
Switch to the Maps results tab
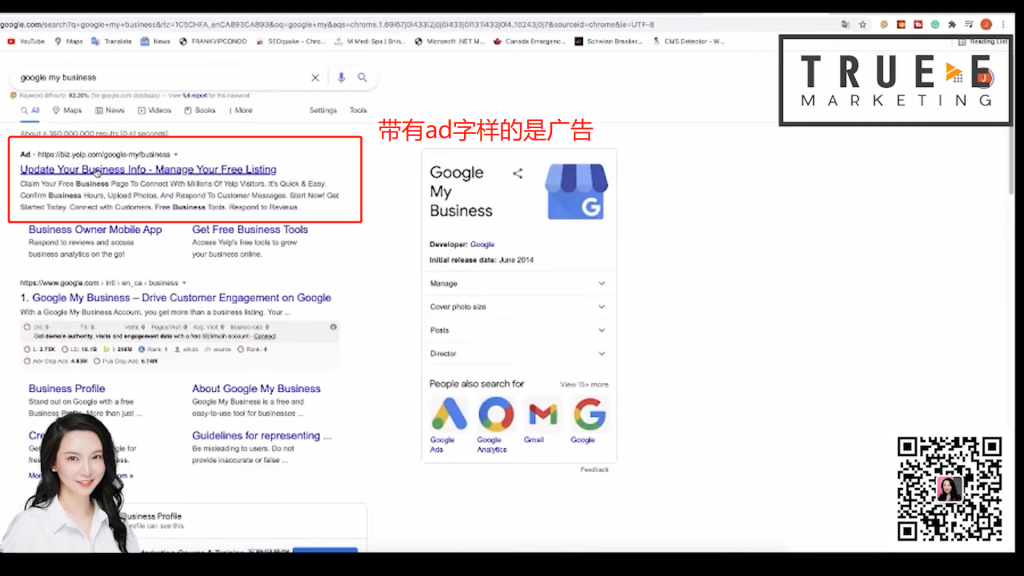pyautogui.click(x=67, y=110)
